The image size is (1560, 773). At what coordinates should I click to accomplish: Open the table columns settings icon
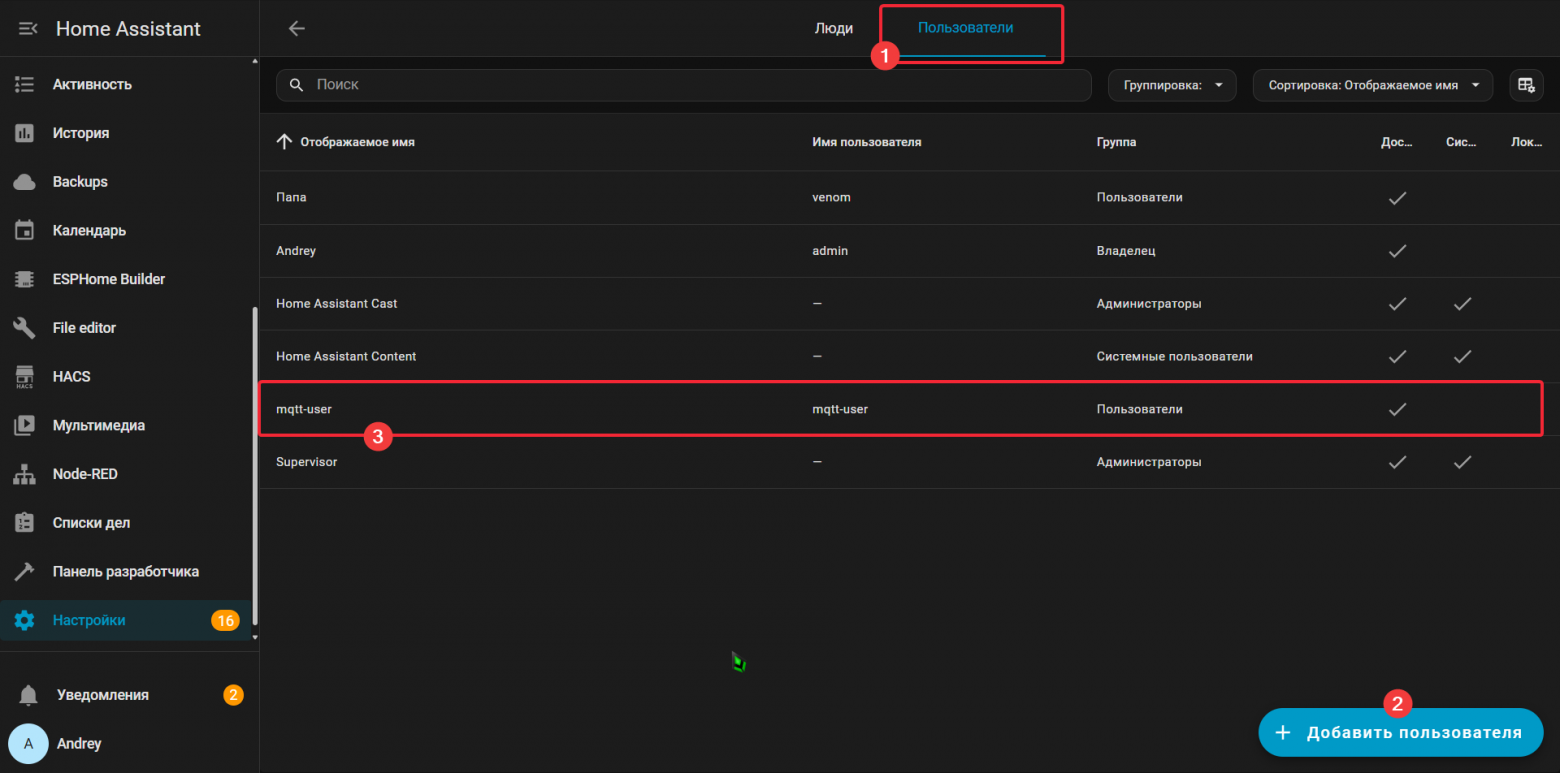1526,85
